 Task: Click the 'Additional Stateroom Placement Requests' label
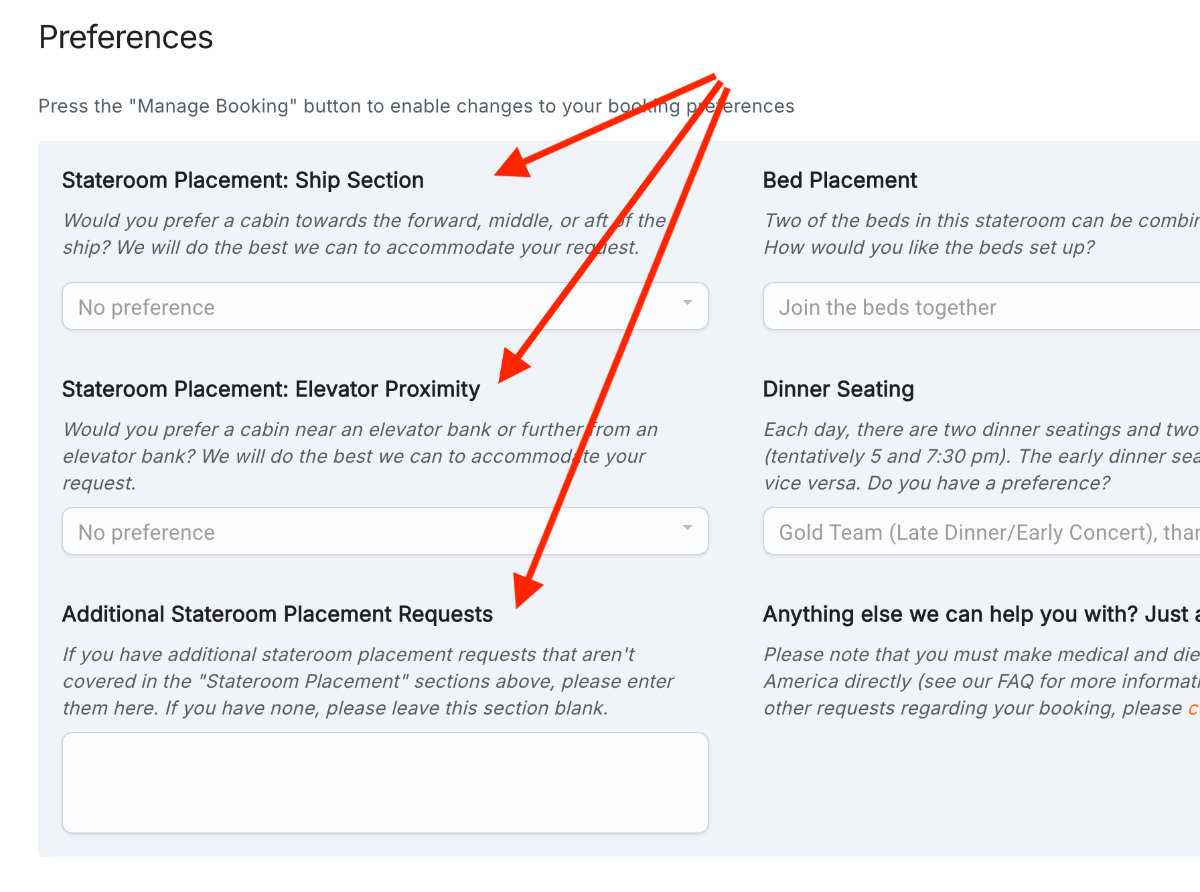coord(277,614)
